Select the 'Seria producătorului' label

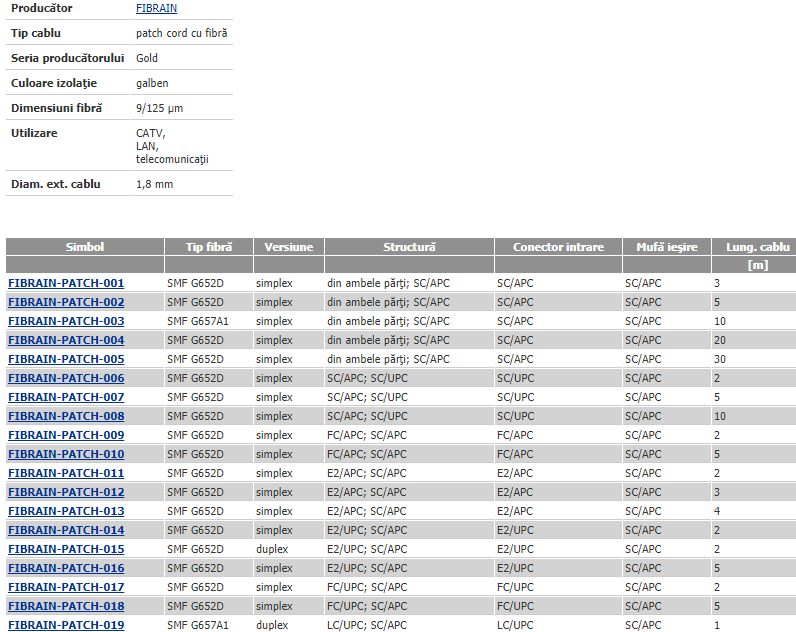68,58
